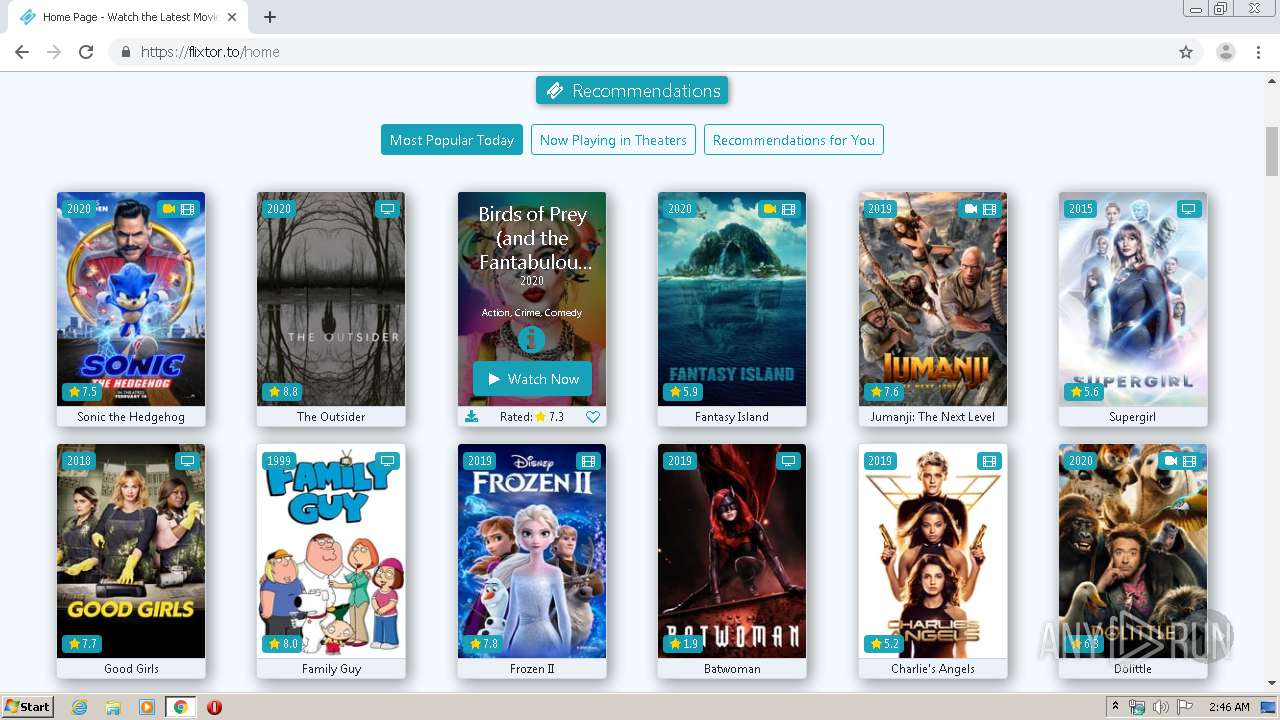
Task: Select Most Popular Today tab
Action: pyautogui.click(x=452, y=140)
